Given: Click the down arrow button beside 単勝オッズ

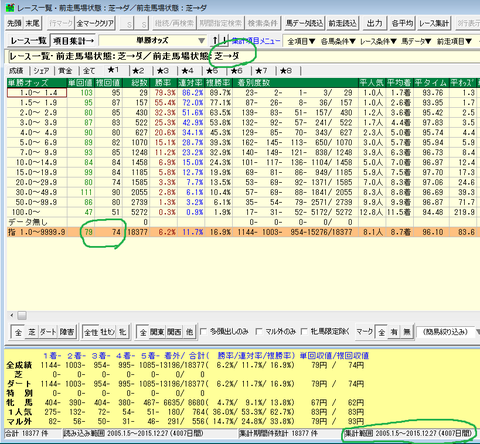Looking at the screenshot, I should (x=224, y=41).
